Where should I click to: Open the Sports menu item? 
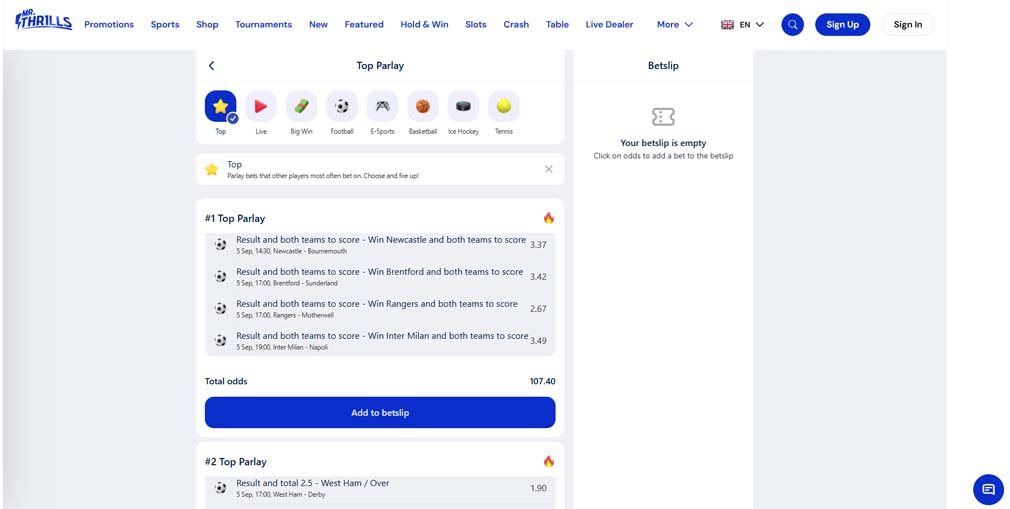point(165,24)
